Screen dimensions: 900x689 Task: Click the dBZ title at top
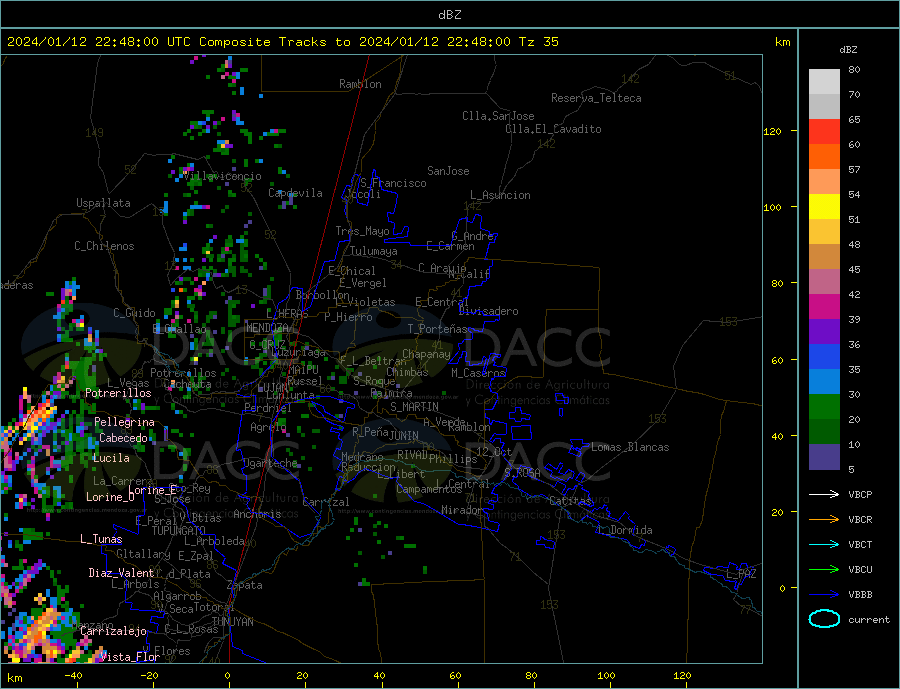pyautogui.click(x=449, y=15)
